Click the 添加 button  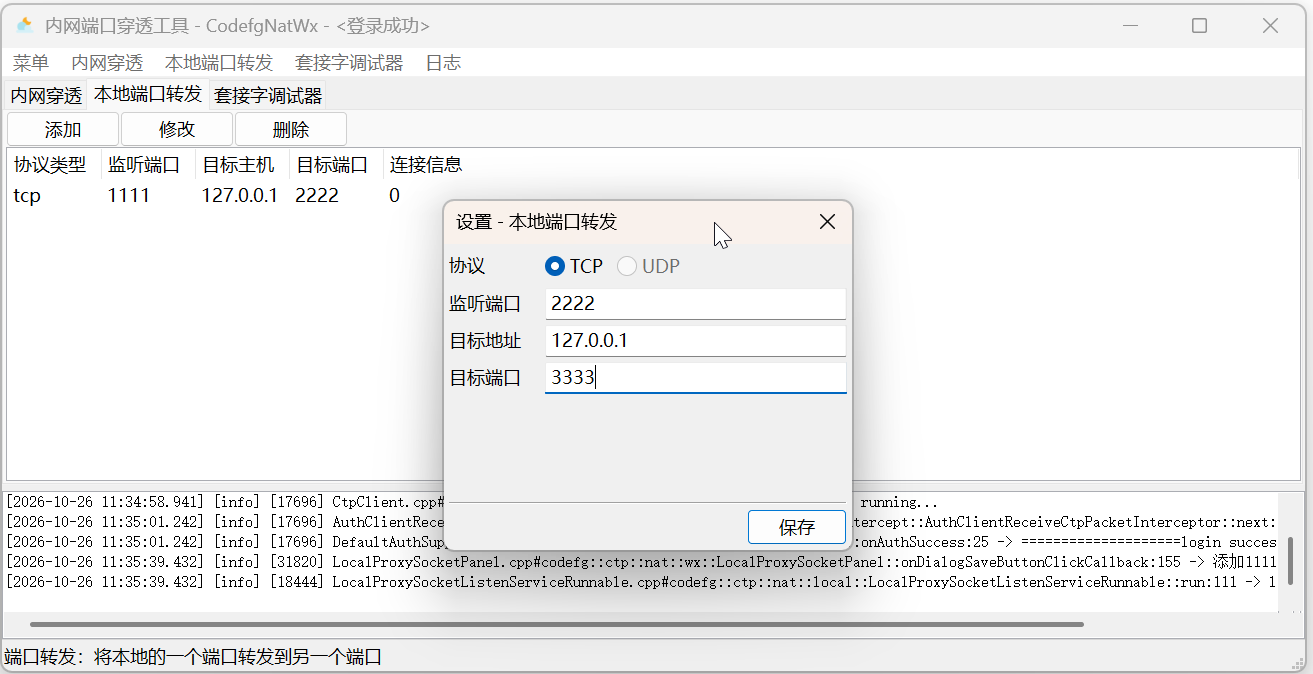(x=63, y=129)
